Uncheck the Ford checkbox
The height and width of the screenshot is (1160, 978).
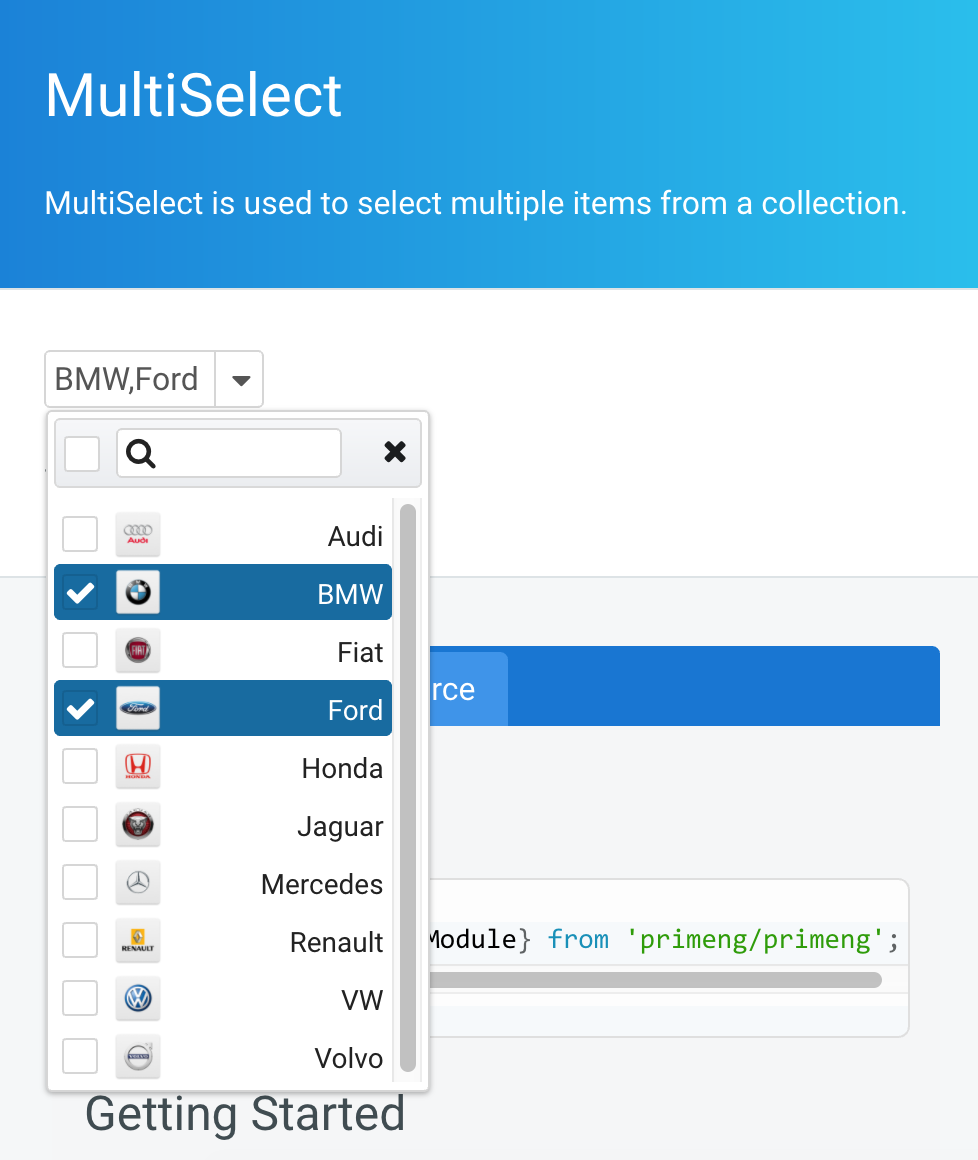80,708
